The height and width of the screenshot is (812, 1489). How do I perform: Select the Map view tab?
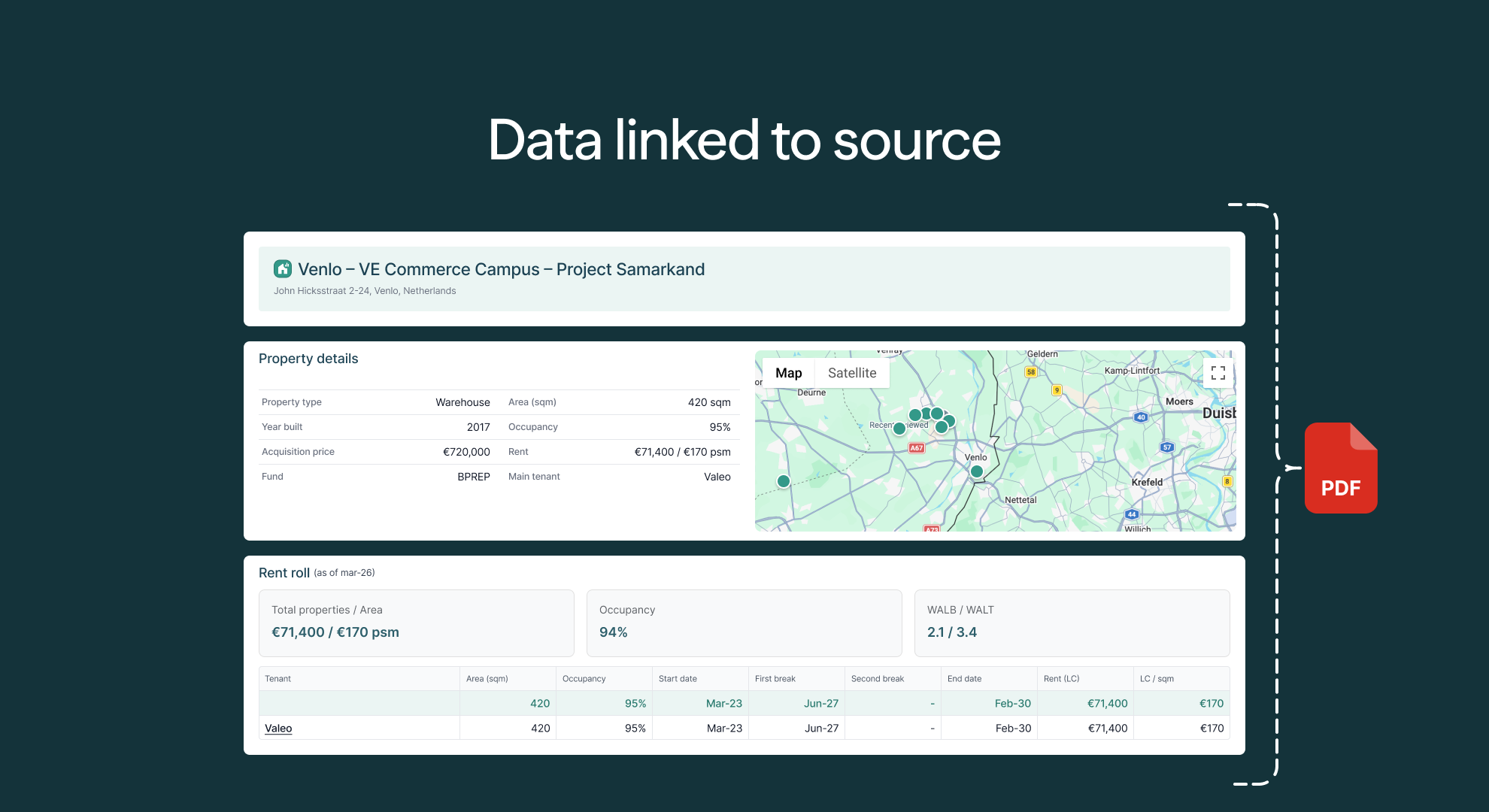coord(788,373)
